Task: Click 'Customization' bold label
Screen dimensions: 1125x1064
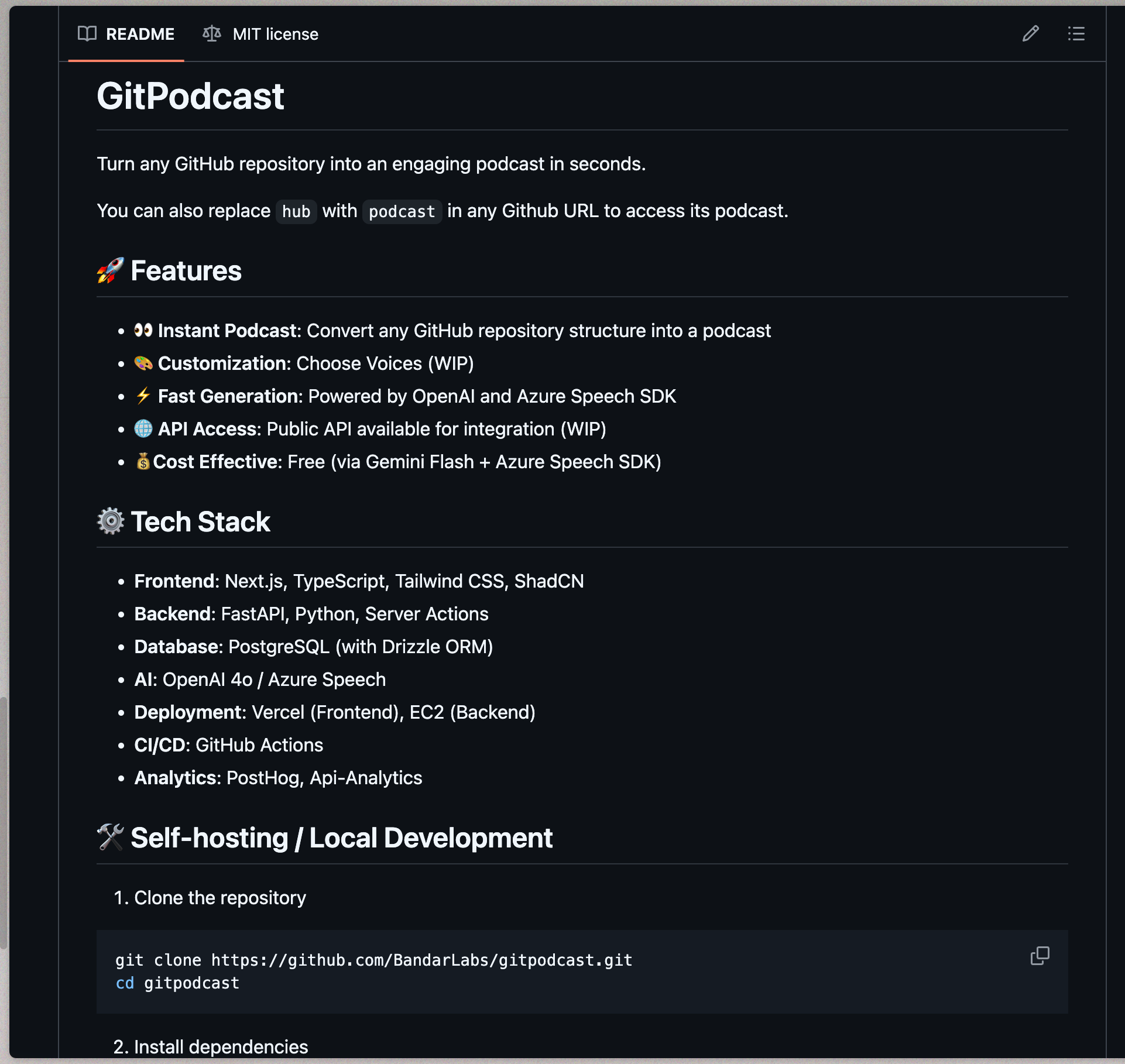Action: coord(222,363)
